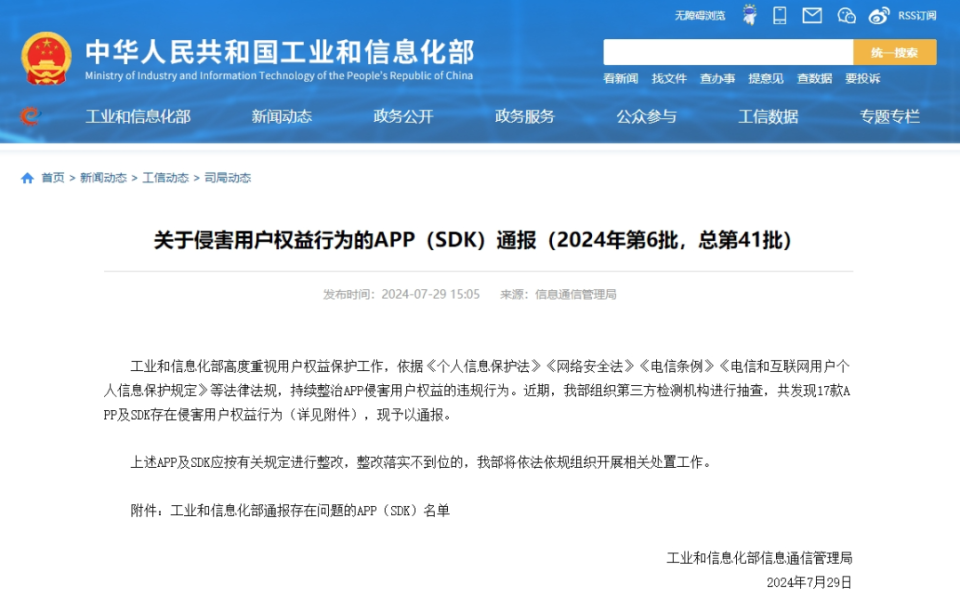
Task: Go to 工信动态 in the breadcrumb
Action: pyautogui.click(x=165, y=178)
